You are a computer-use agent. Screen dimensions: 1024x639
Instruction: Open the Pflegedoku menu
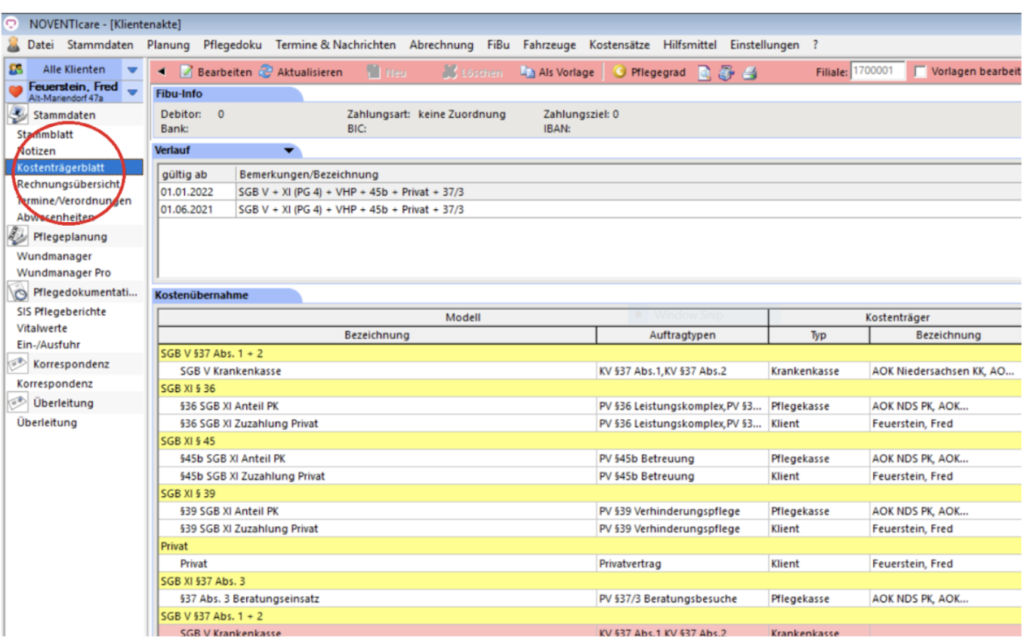coord(232,45)
